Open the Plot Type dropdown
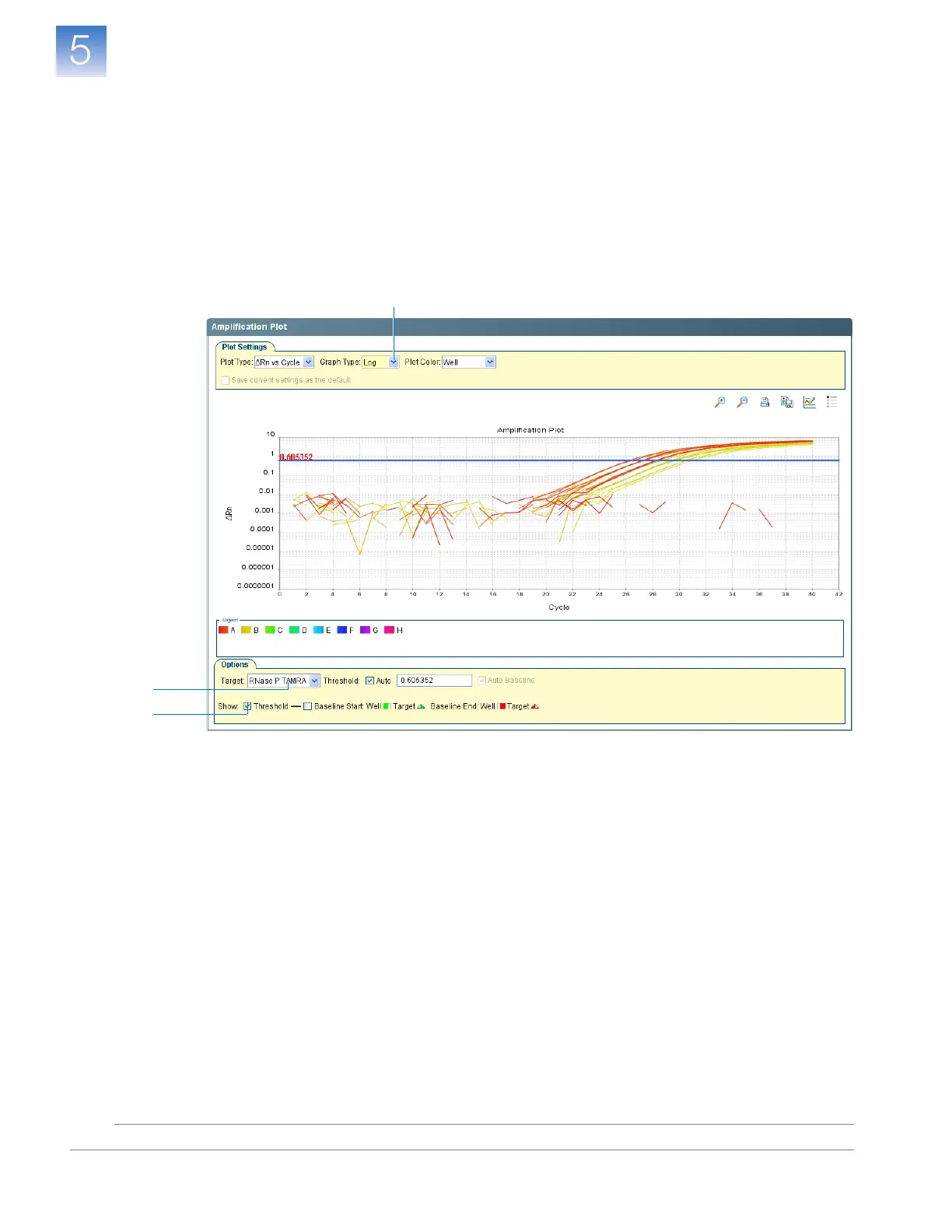The height and width of the screenshot is (1232, 952). [308, 362]
